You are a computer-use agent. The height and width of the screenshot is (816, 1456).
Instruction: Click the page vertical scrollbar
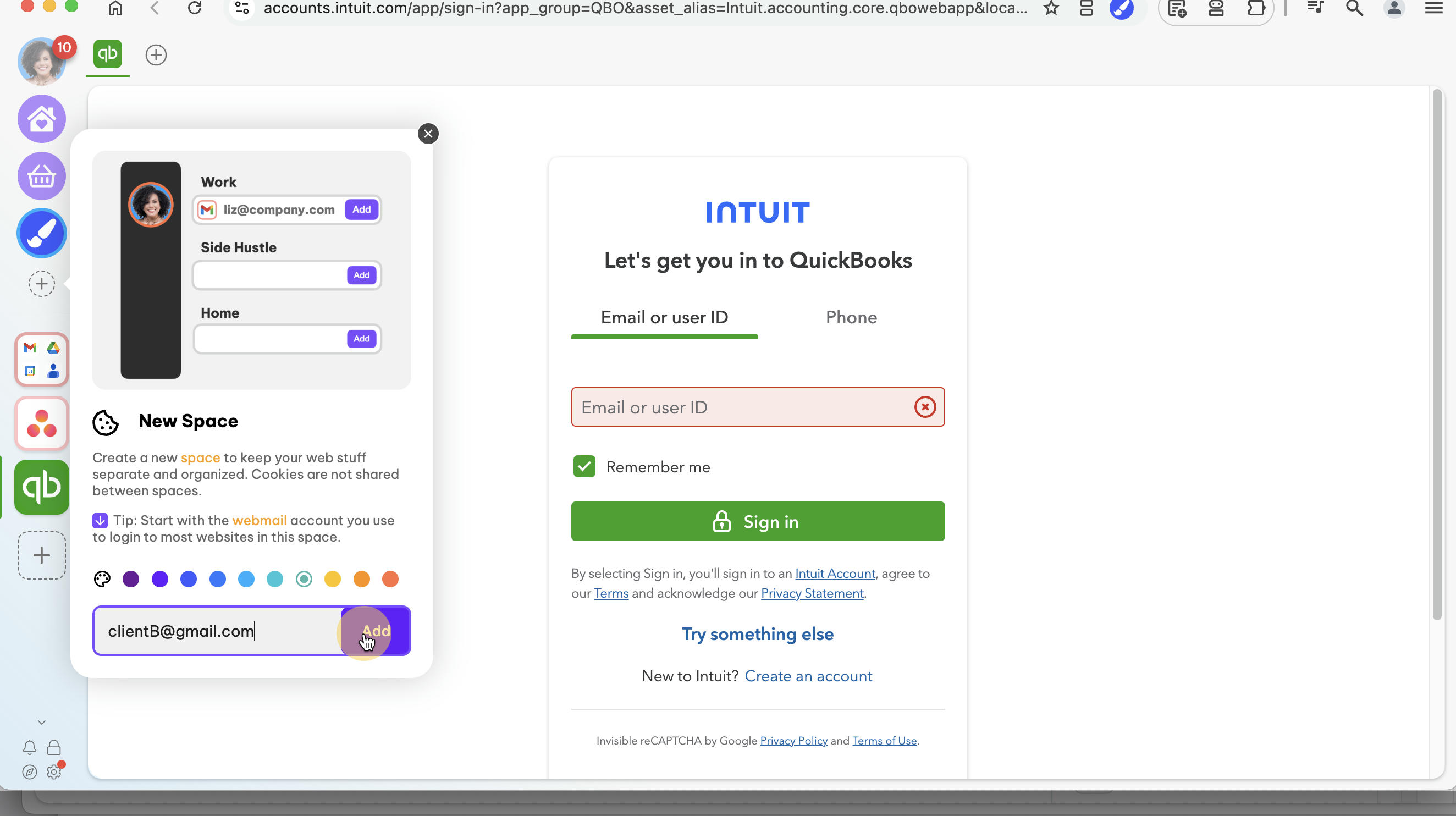point(1437,355)
